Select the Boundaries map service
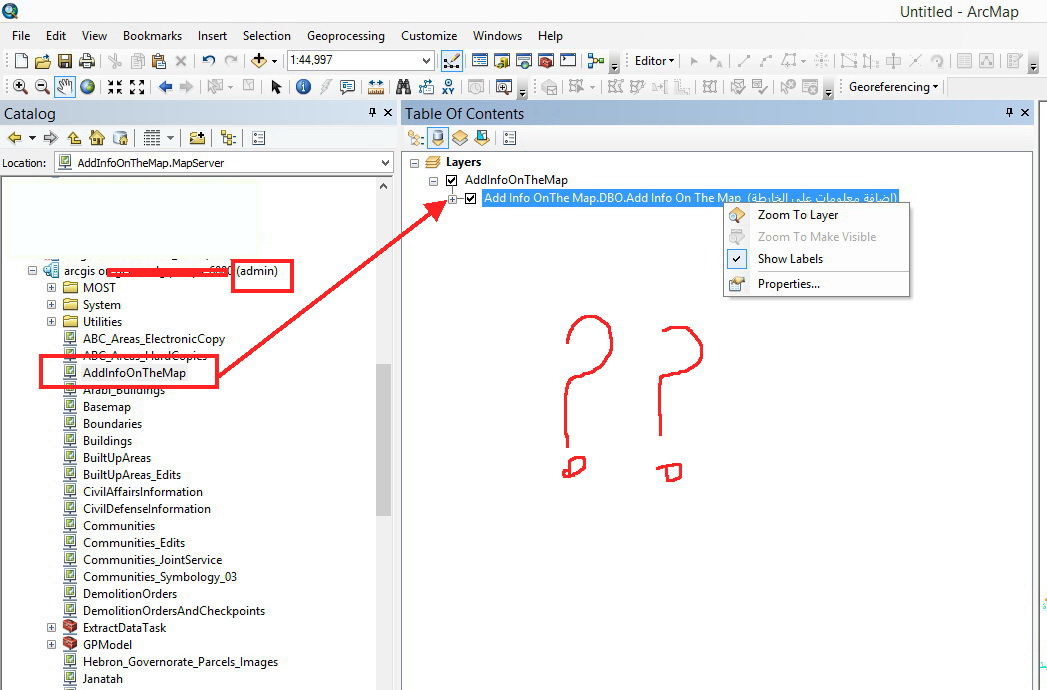1047x690 pixels. [x=112, y=424]
